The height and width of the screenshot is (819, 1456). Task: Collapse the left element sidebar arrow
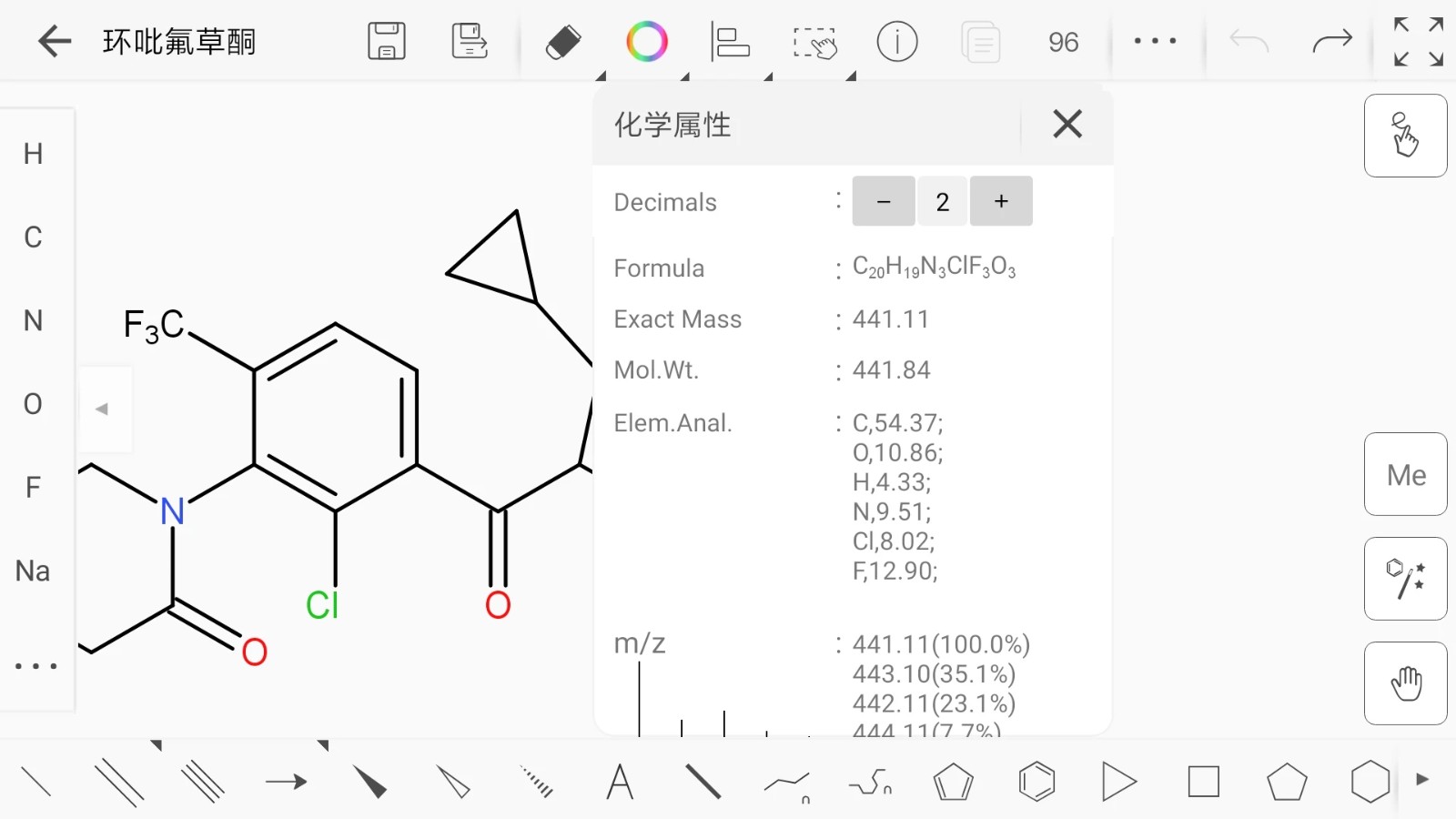(x=103, y=409)
